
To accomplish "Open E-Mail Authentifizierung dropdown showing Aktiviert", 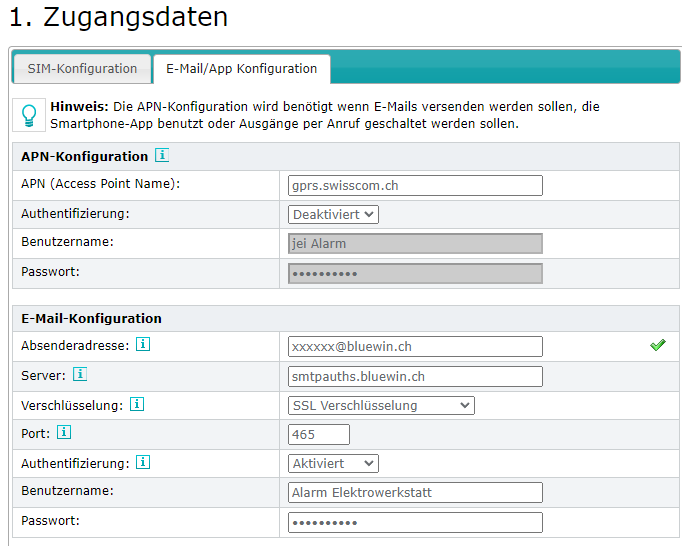I will pyautogui.click(x=333, y=463).
